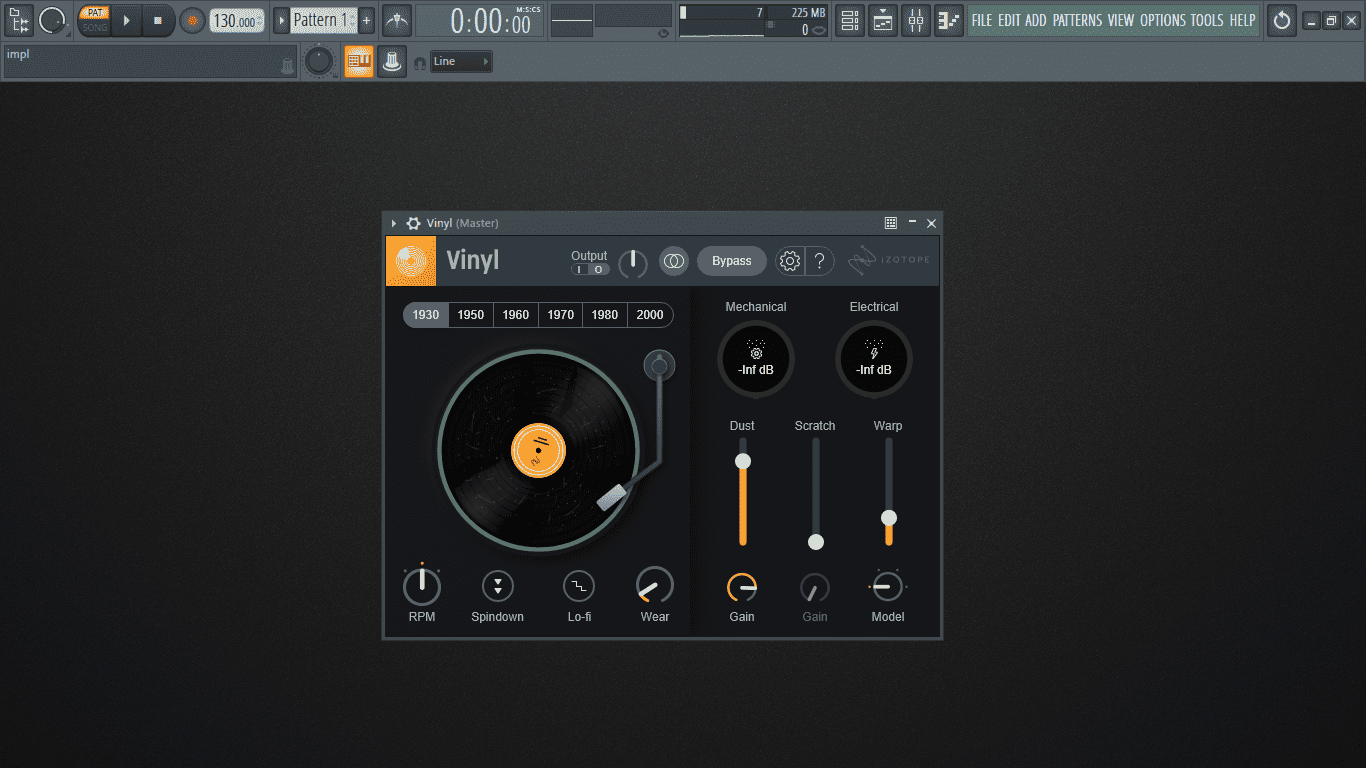Open the ADD menu

click(x=1036, y=20)
